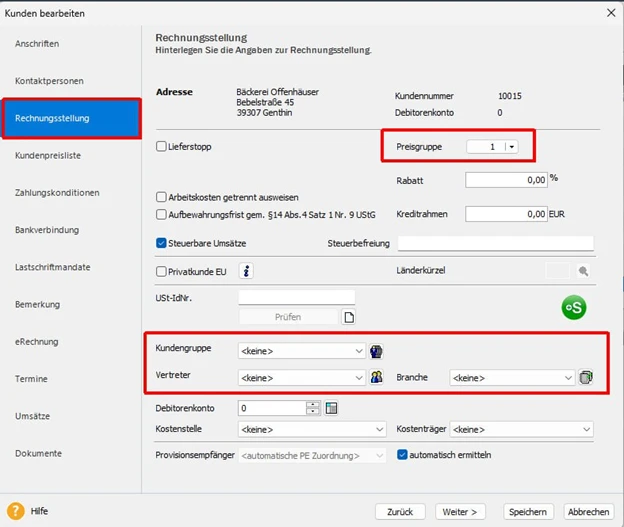Image resolution: width=624 pixels, height=527 pixels.
Task: Open the Vertreter people icon
Action: pos(376,377)
